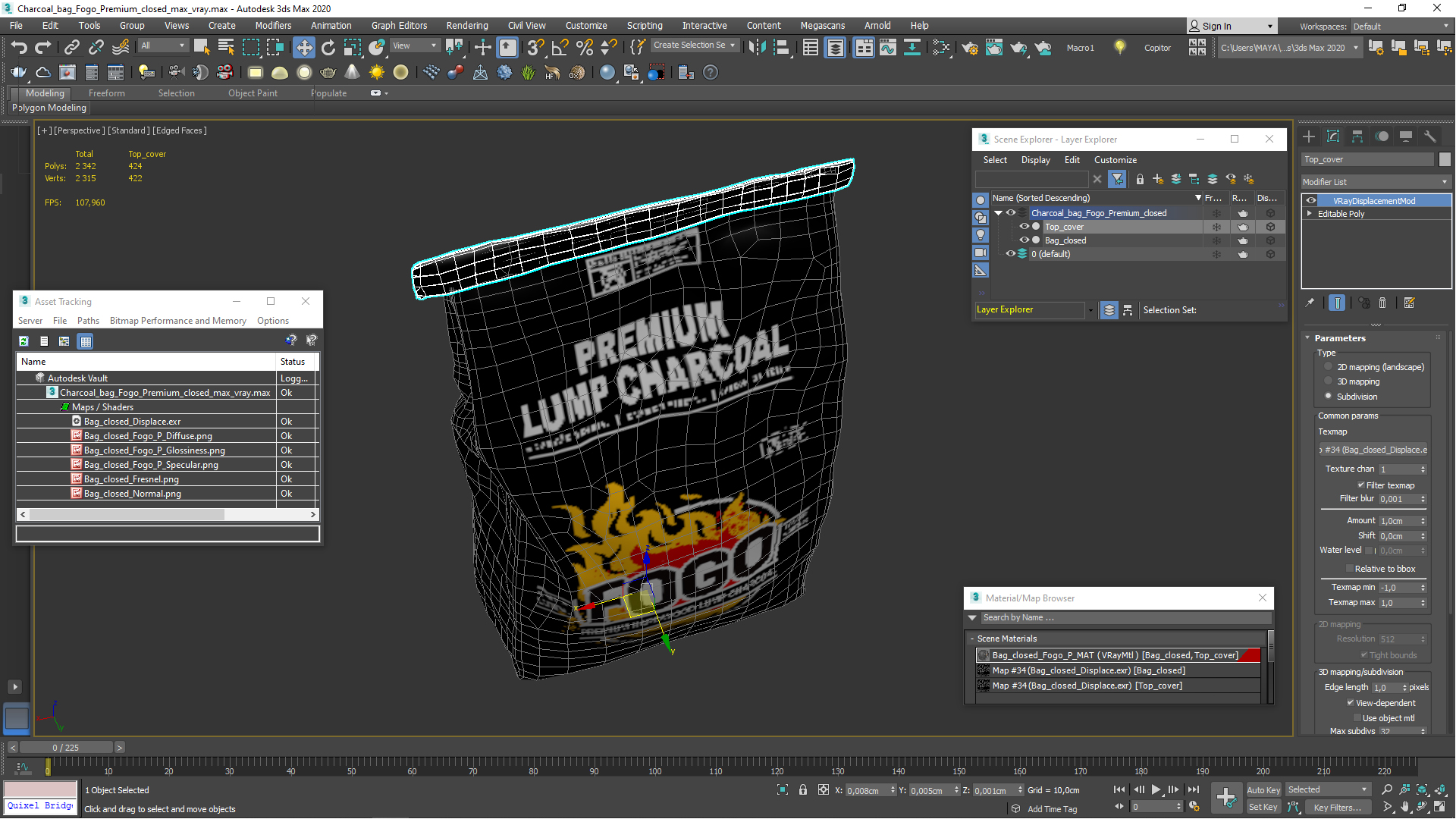Click the Key Filters button

coord(1338,807)
